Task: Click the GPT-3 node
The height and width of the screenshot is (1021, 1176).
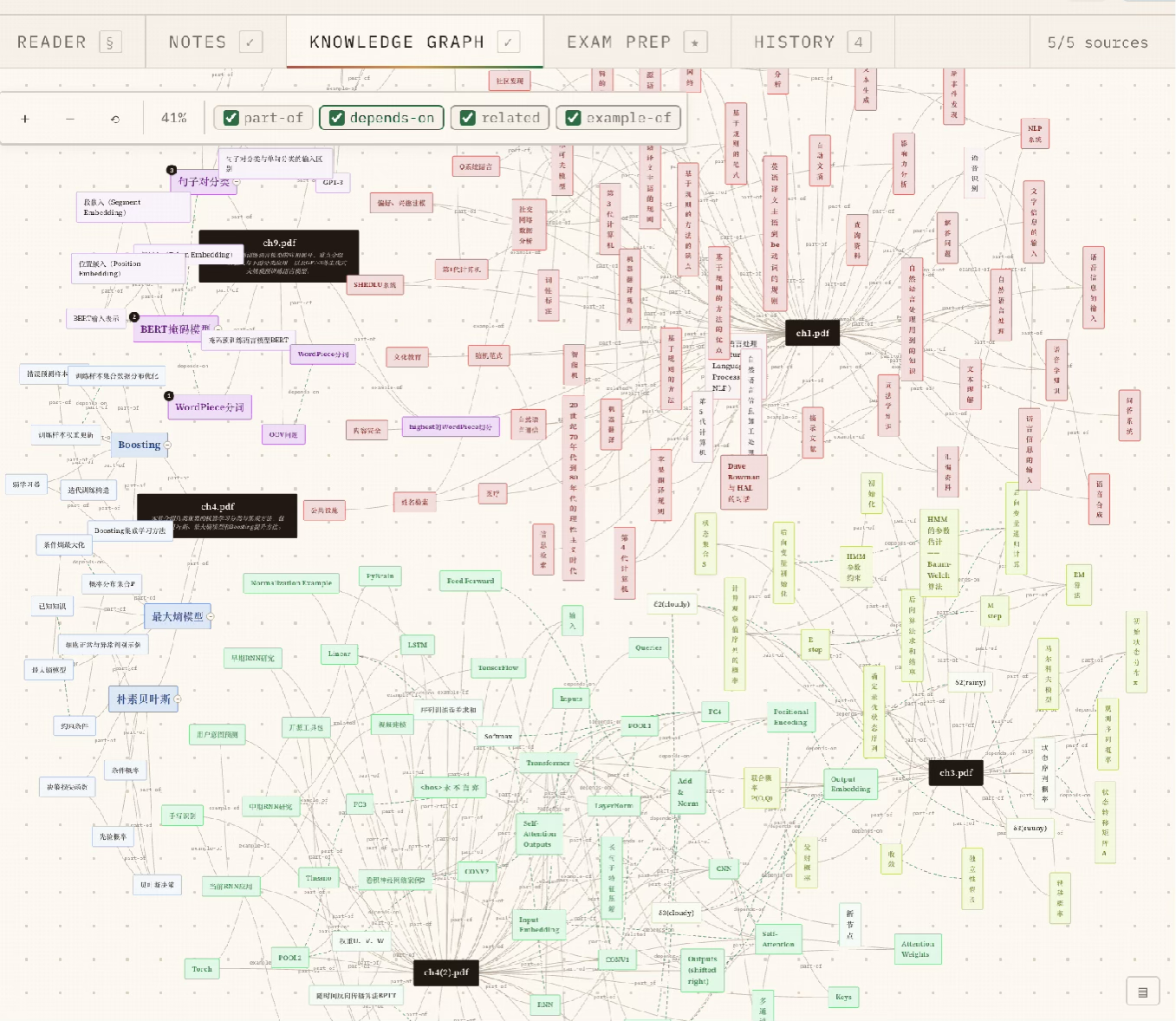Action: coord(333,182)
